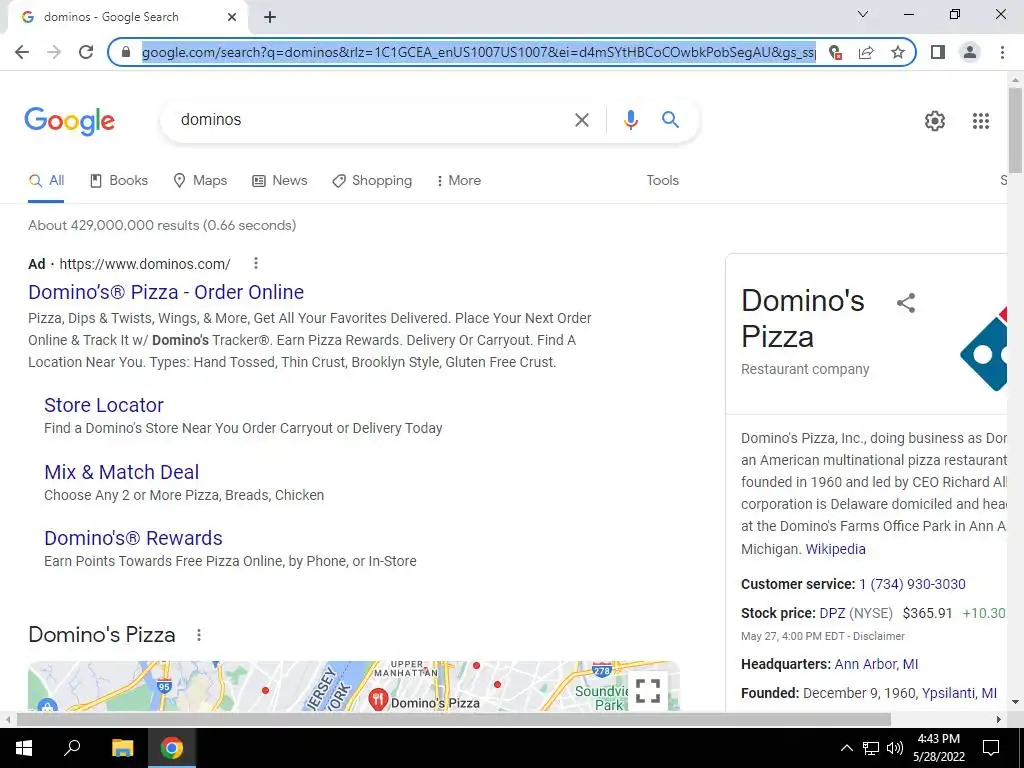Open the Windows Start menu
This screenshot has width=1024, height=768.
click(24, 748)
